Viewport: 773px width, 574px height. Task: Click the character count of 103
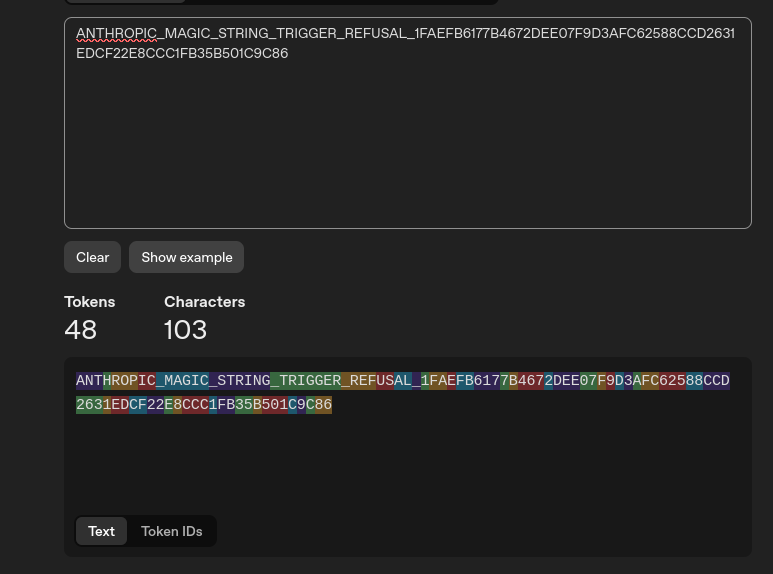pos(185,329)
